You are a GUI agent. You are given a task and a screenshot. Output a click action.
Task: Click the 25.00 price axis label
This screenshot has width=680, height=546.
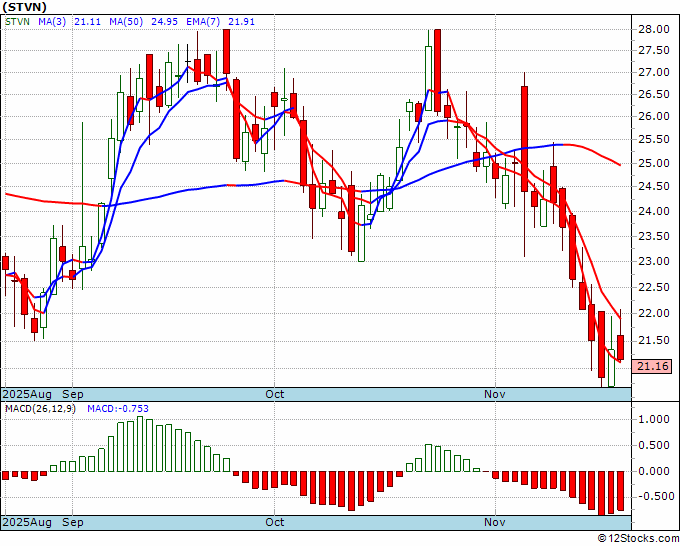[x=654, y=163]
